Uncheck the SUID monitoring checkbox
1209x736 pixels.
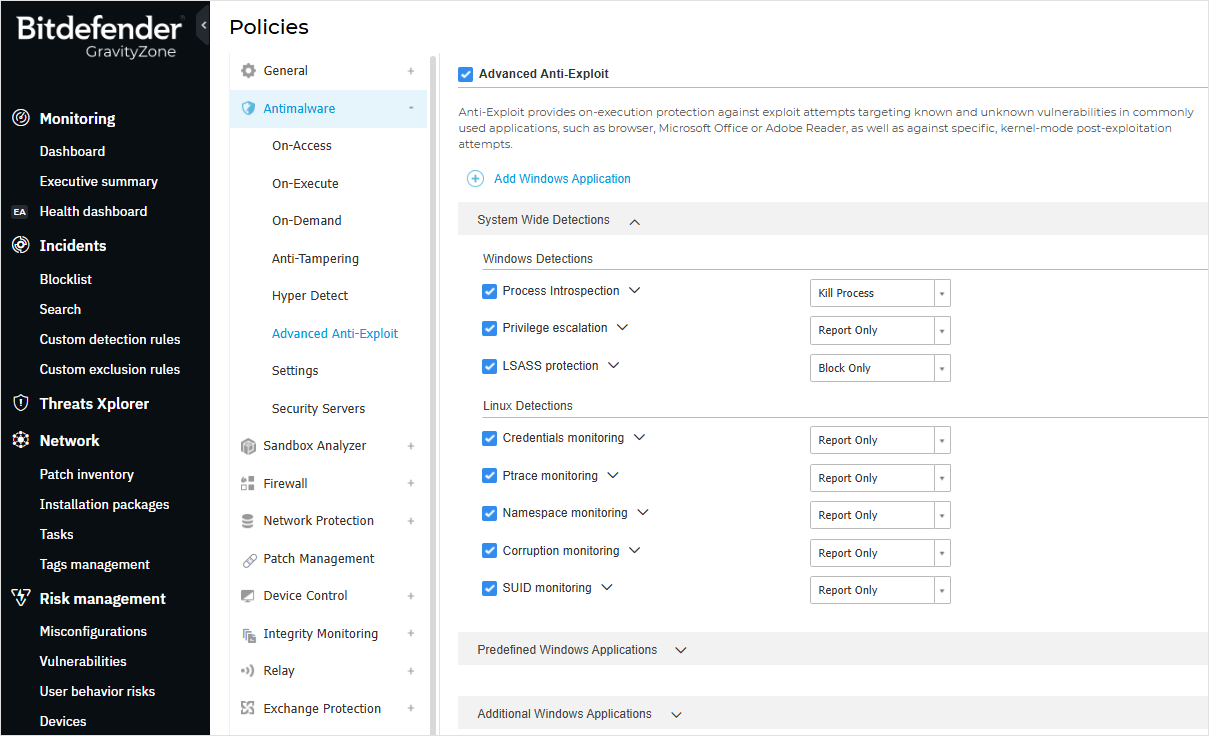(489, 588)
